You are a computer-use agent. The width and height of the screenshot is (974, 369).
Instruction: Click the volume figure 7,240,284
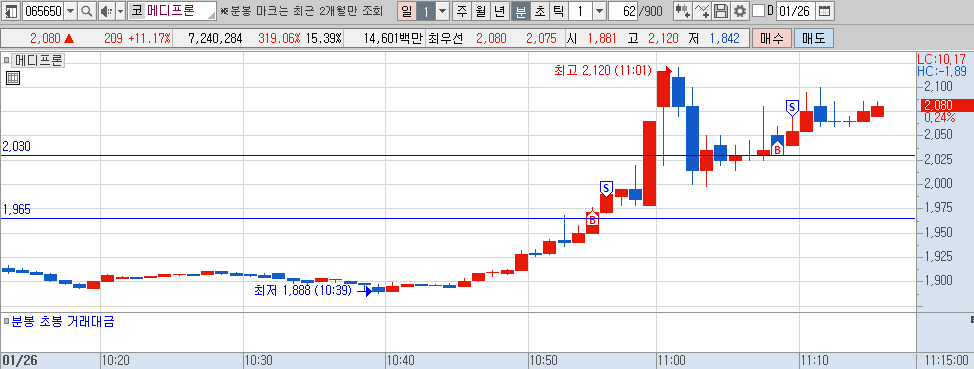215,39
